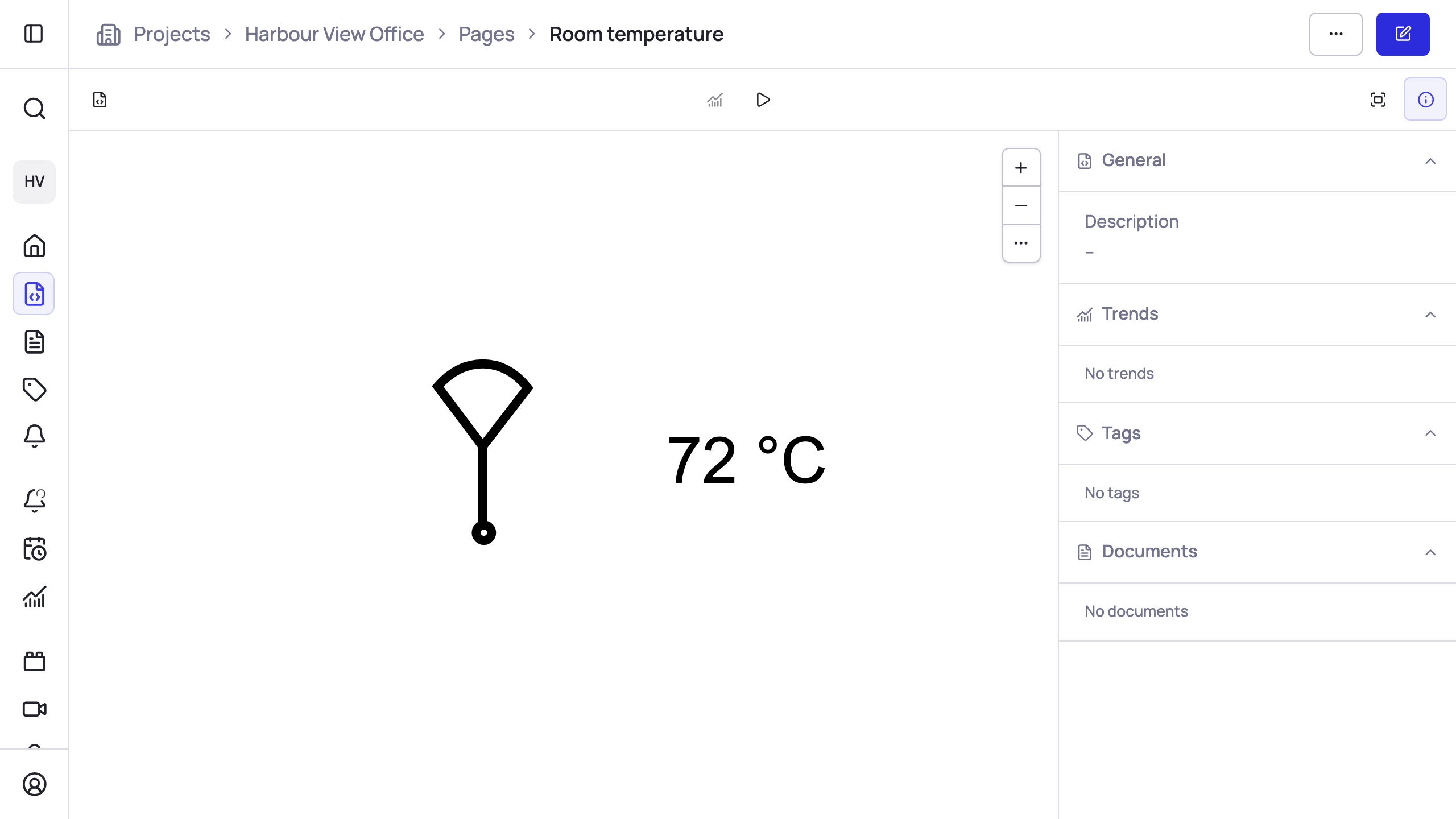Click the page code icon in toolbar
This screenshot has width=1456, height=819.
coord(100,100)
